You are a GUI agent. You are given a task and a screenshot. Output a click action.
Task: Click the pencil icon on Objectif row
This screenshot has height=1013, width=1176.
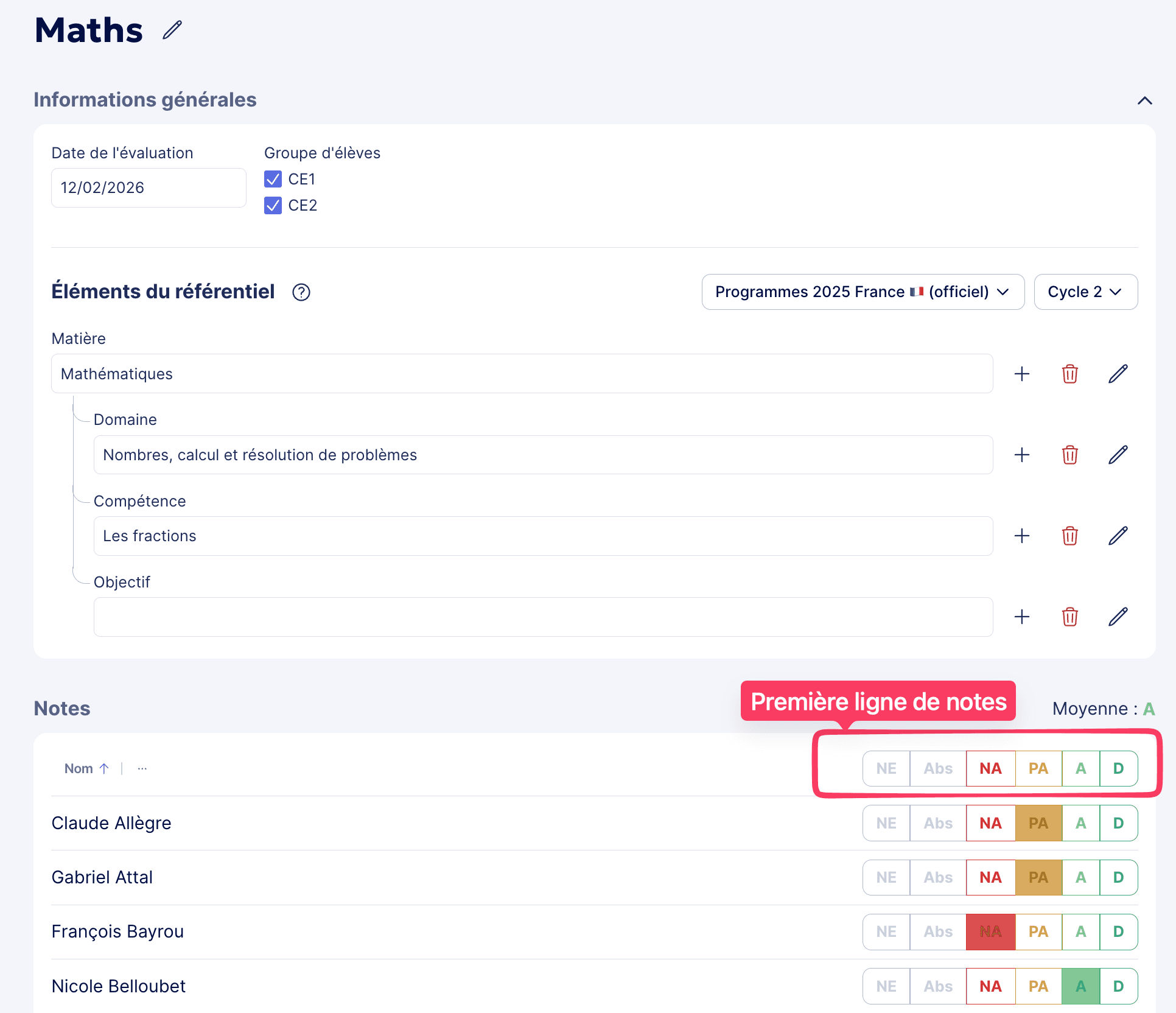tap(1118, 617)
